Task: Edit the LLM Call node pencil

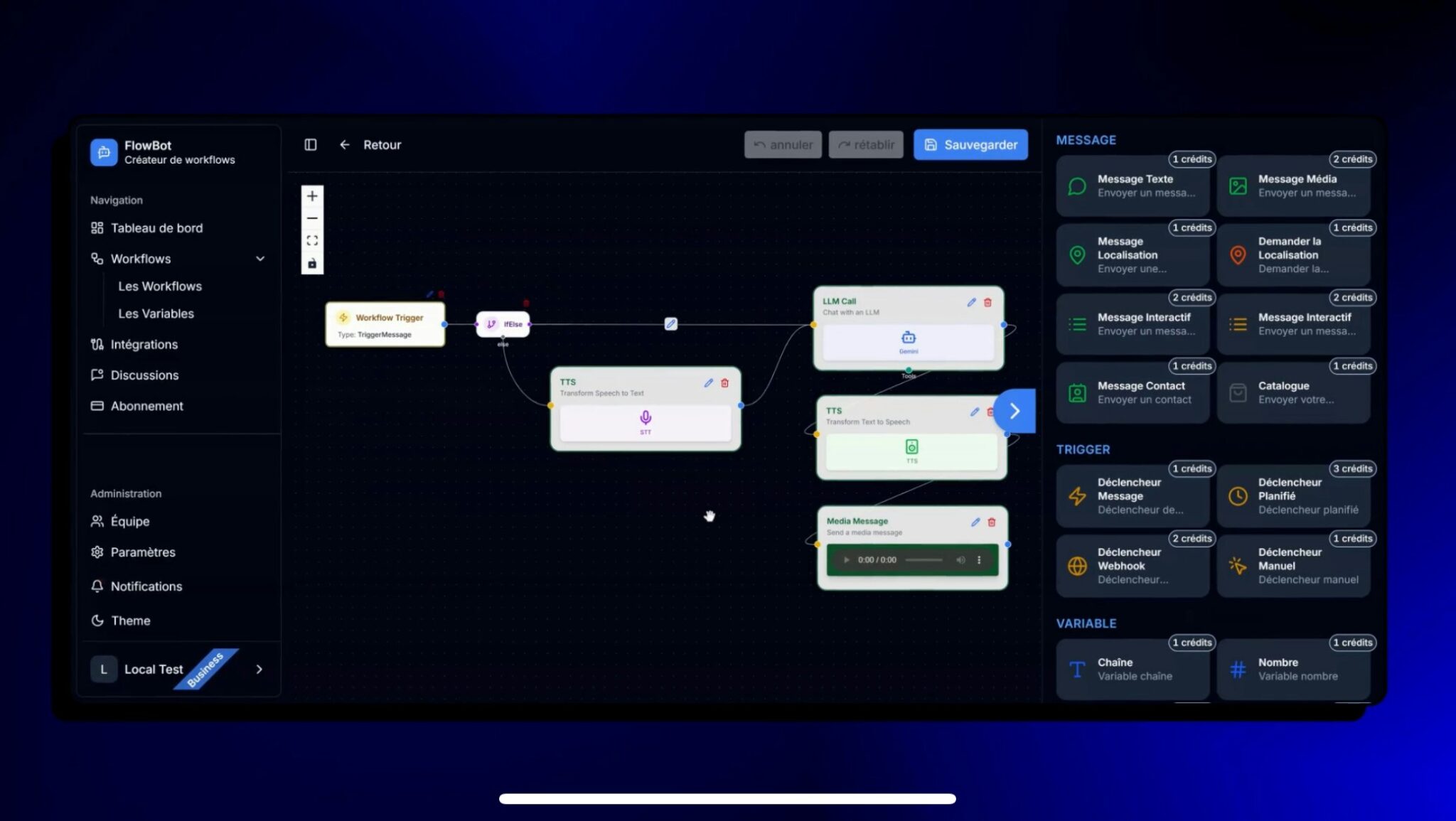Action: click(971, 302)
